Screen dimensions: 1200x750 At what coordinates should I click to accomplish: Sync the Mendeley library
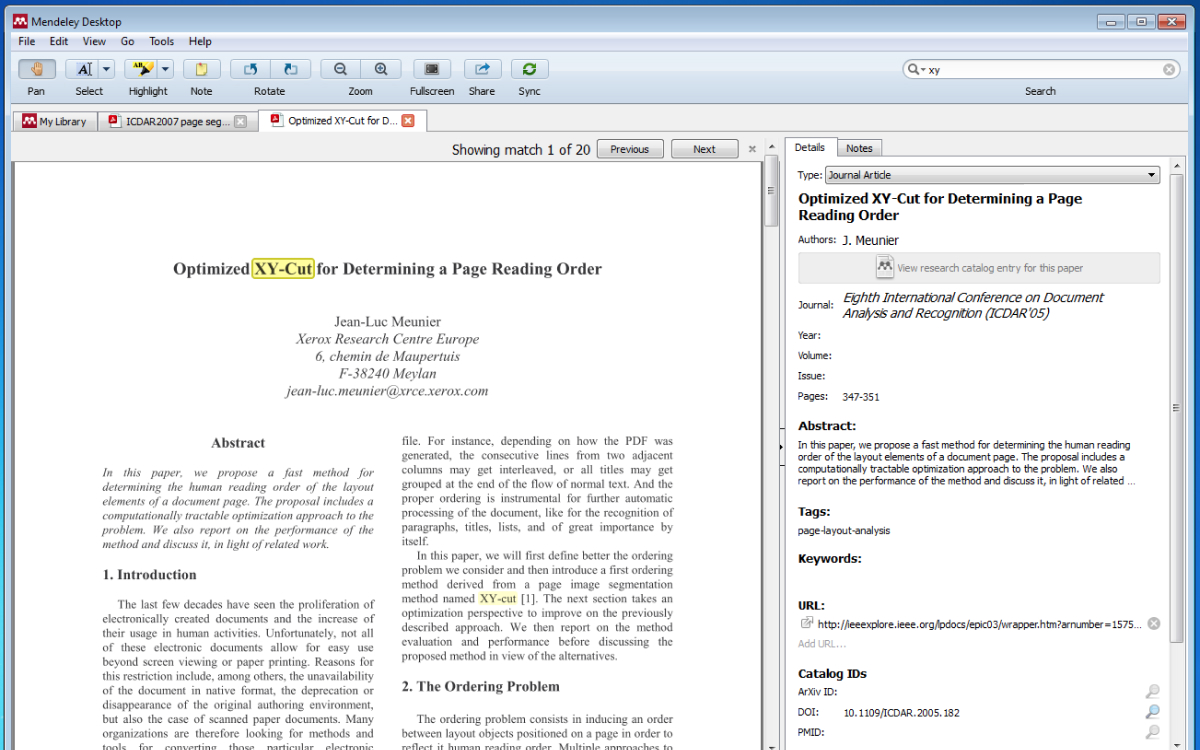[529, 69]
